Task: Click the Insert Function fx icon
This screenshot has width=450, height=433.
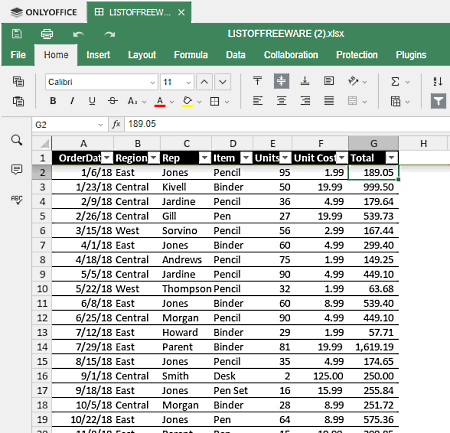Action: pos(116,124)
